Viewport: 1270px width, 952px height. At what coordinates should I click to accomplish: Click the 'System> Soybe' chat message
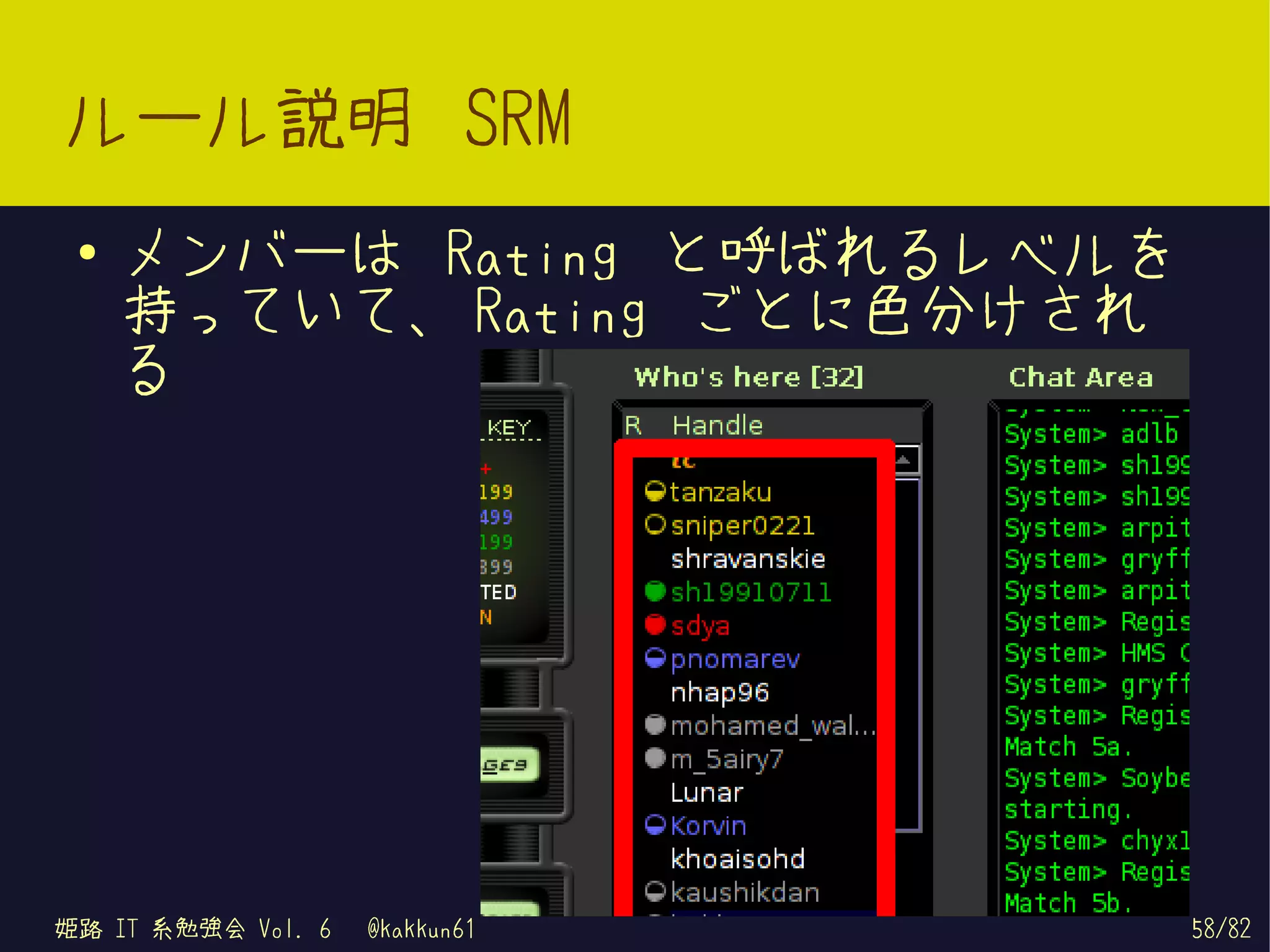point(1096,778)
